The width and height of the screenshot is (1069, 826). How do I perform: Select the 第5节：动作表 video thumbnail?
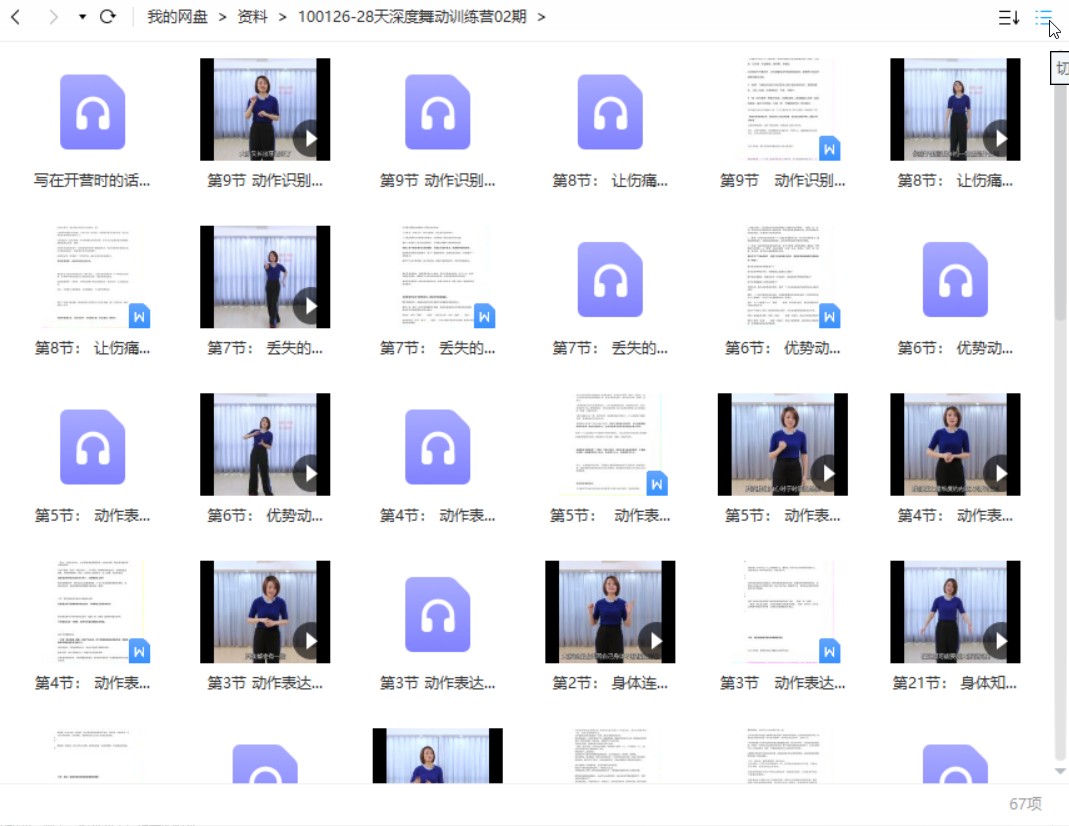pyautogui.click(x=783, y=445)
